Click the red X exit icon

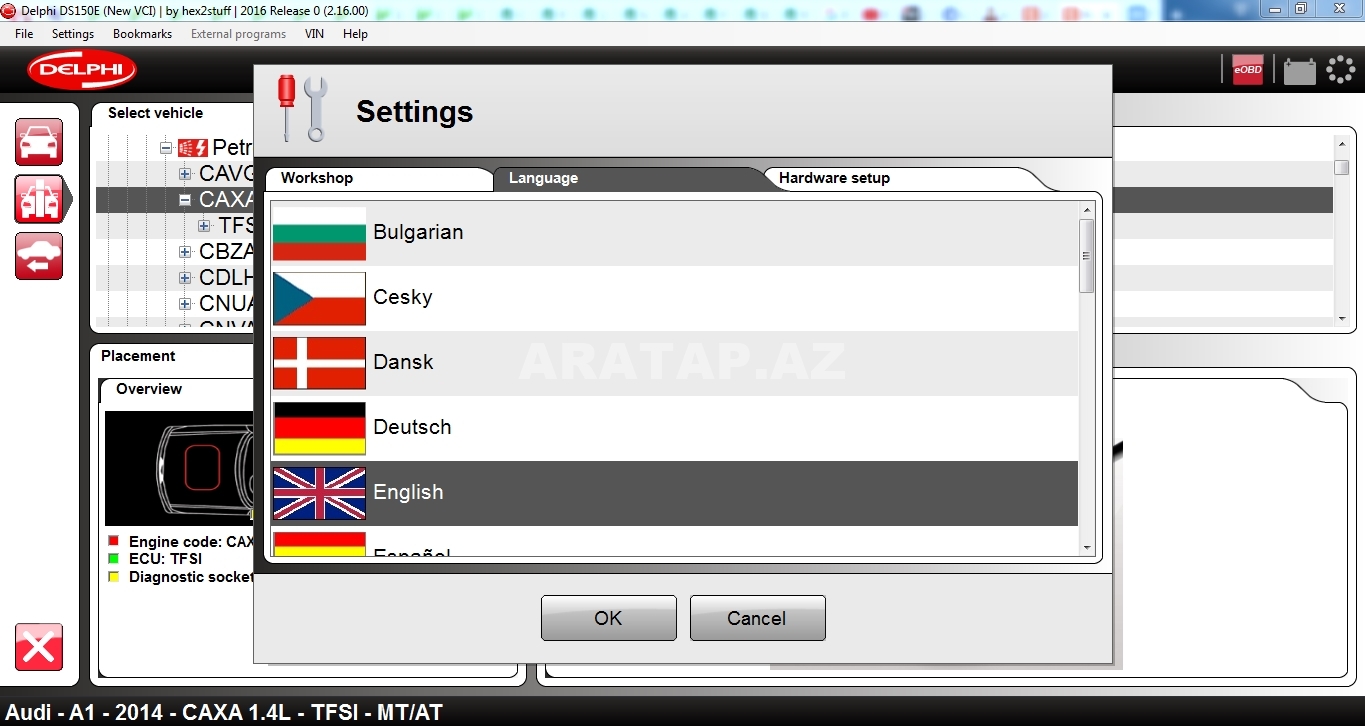(39, 647)
